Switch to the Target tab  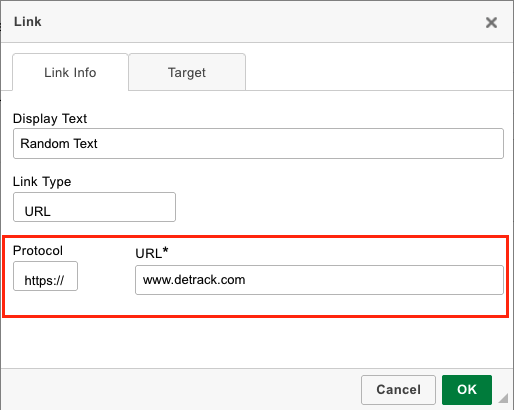pos(187,72)
